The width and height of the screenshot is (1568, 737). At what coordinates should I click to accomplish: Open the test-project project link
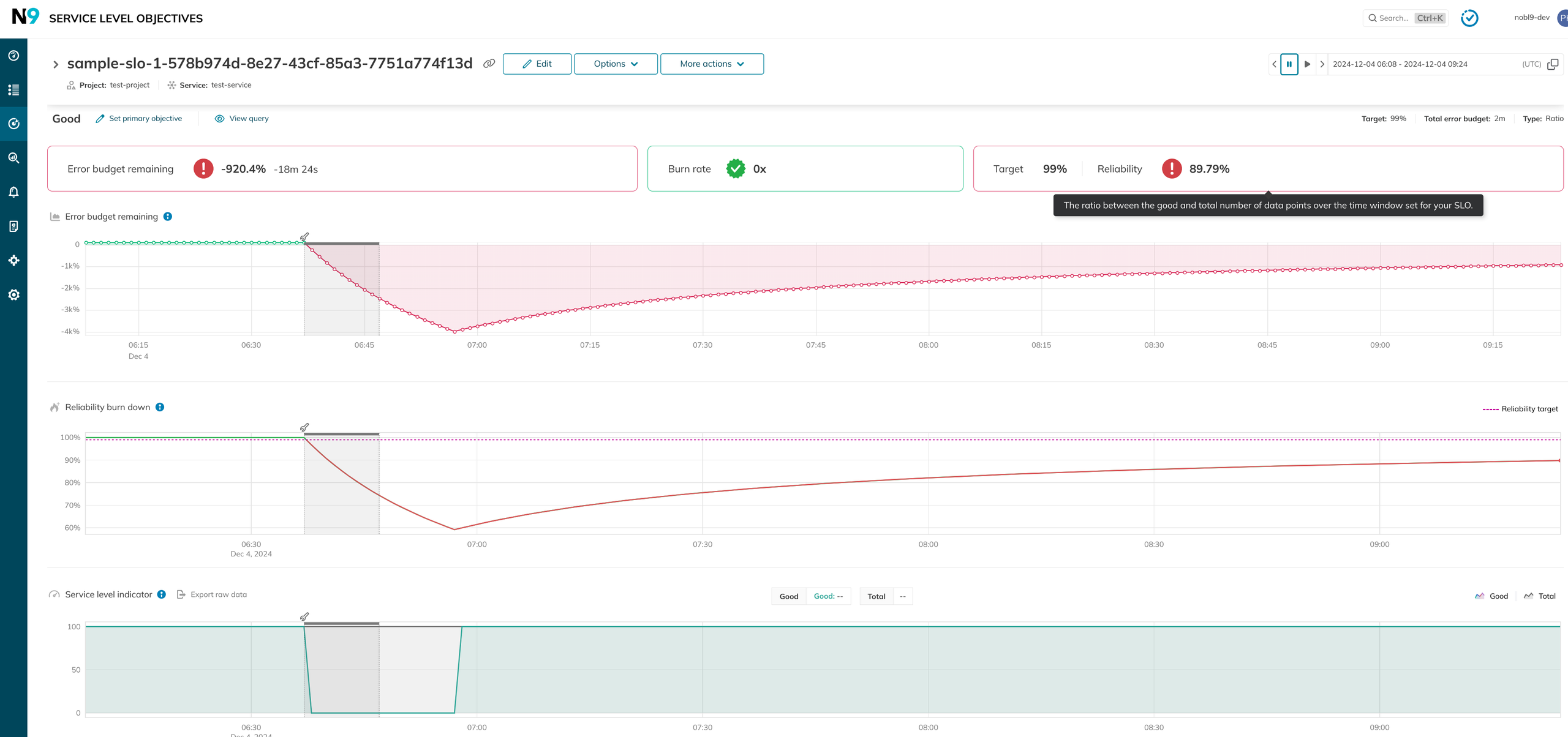[x=130, y=85]
